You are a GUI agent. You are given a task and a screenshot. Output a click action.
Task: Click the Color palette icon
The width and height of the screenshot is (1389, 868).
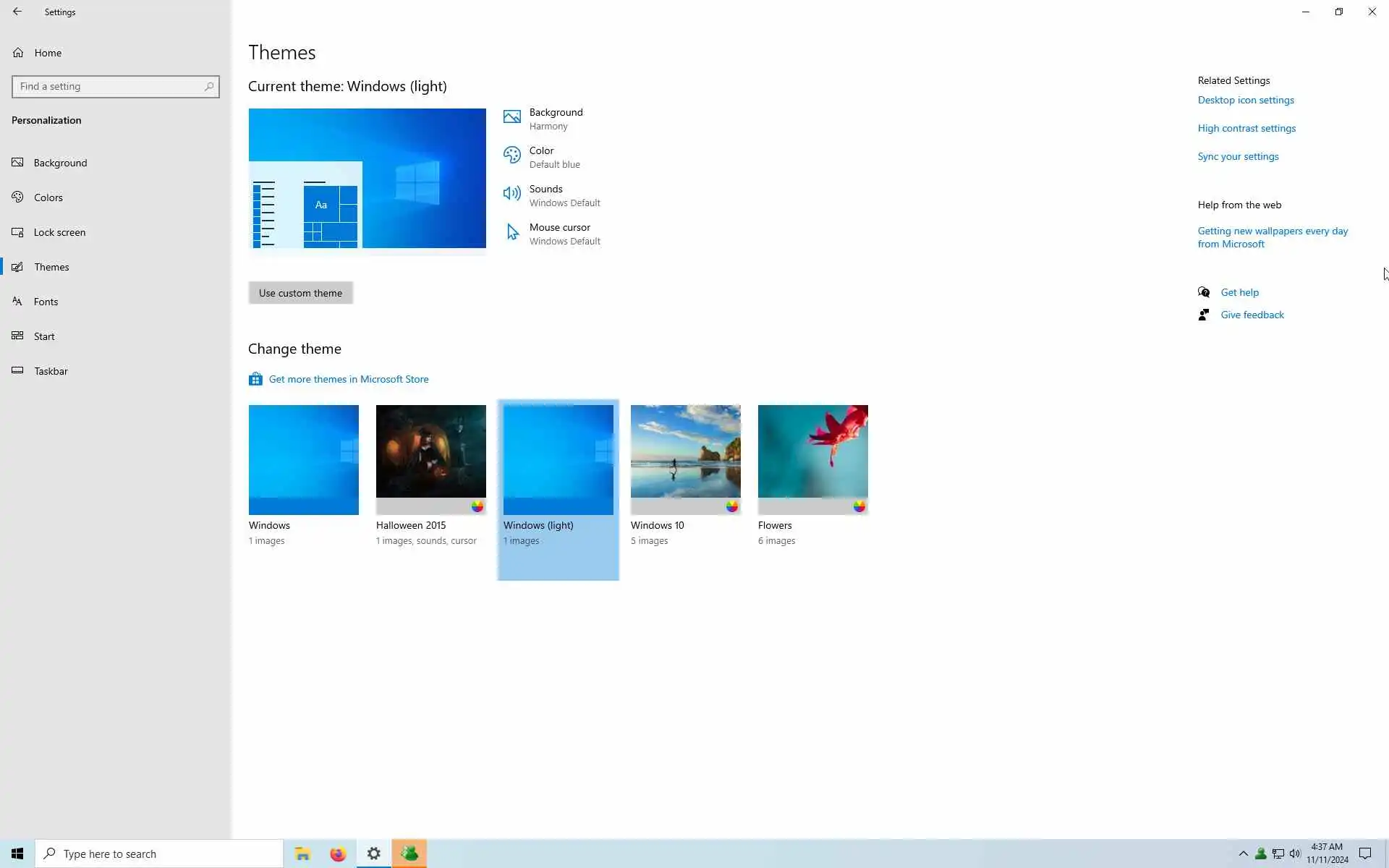pyautogui.click(x=511, y=156)
